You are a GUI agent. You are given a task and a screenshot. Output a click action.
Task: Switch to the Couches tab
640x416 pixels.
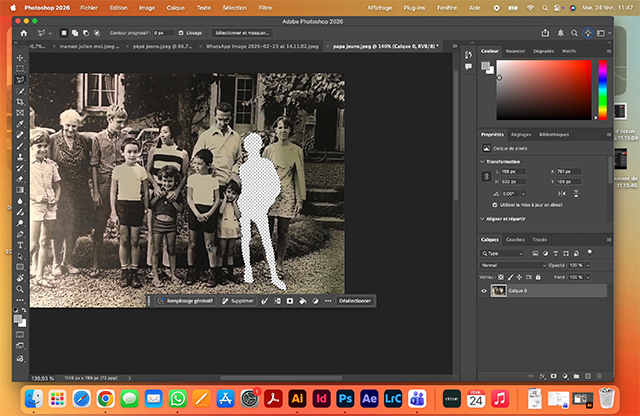[x=515, y=240]
